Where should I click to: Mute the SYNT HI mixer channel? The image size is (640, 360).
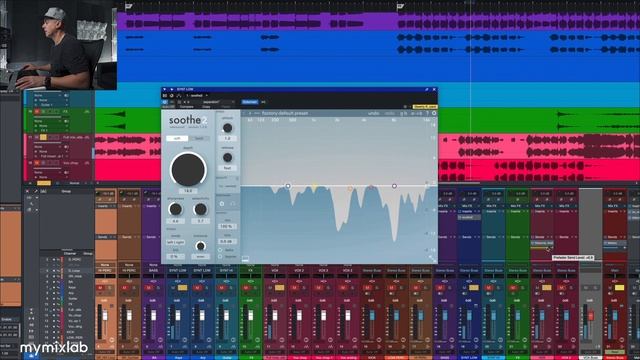(x=222, y=288)
